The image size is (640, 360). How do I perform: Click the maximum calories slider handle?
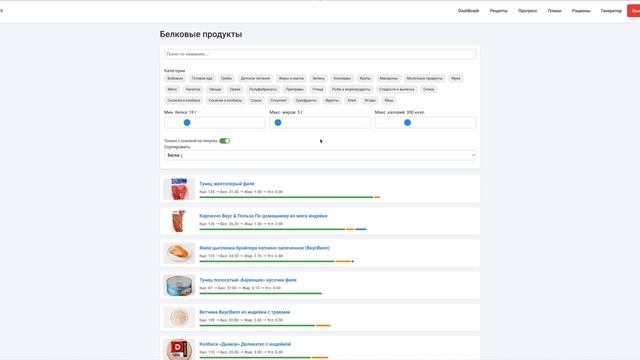407,122
